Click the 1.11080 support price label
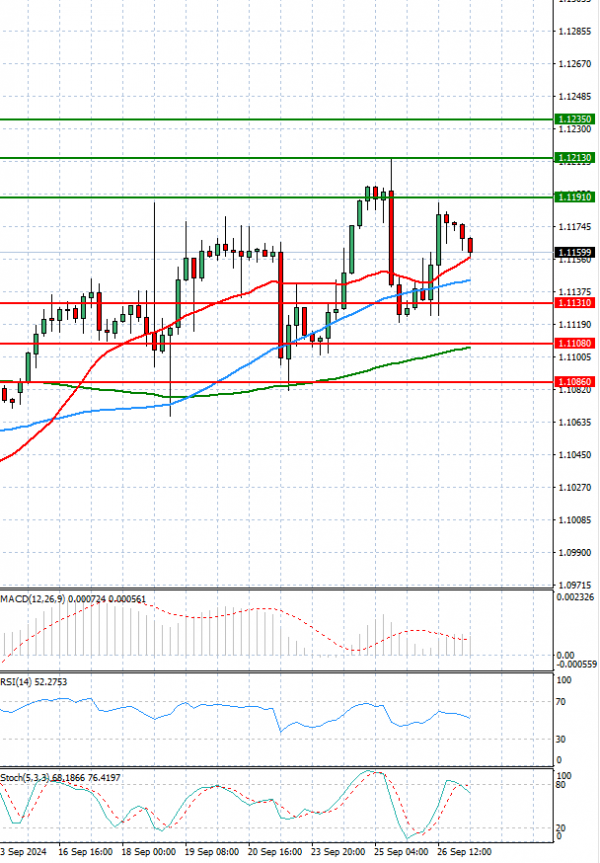Viewport: 600px width, 863px height. pyautogui.click(x=575, y=343)
